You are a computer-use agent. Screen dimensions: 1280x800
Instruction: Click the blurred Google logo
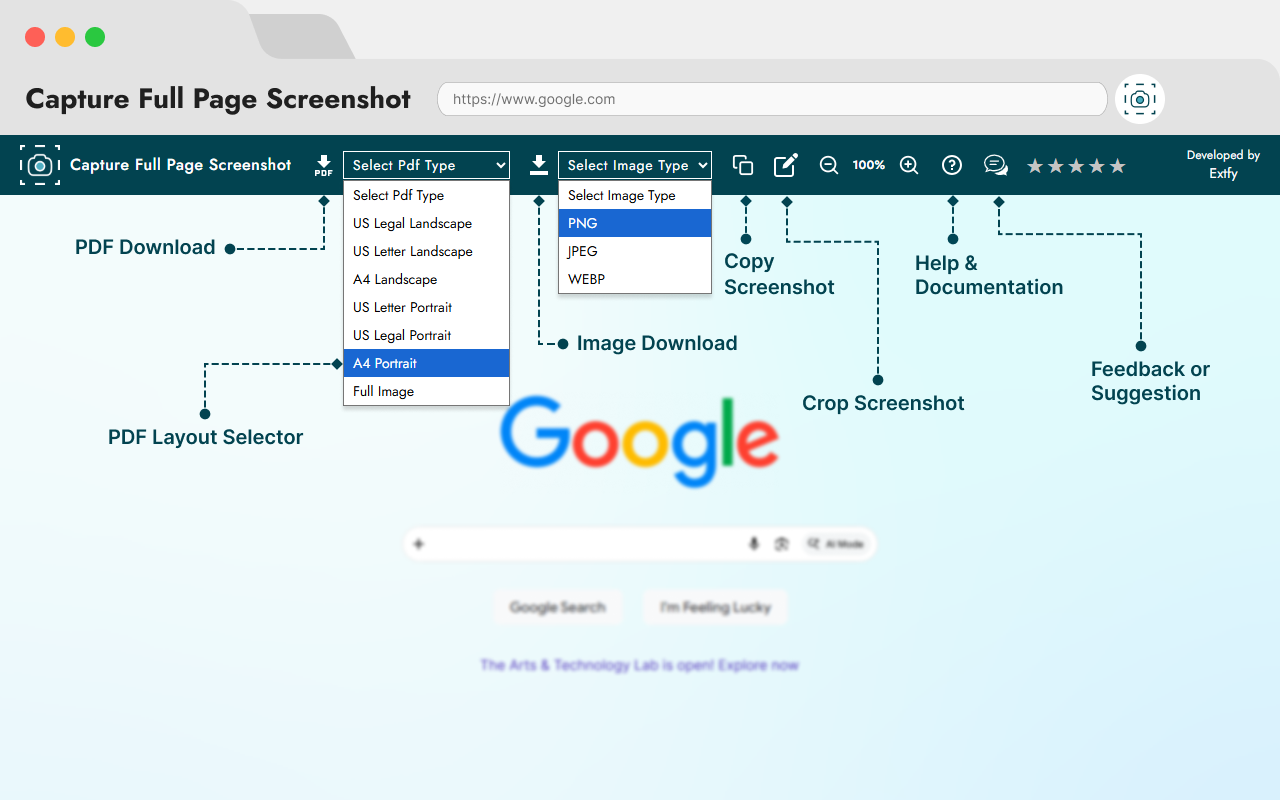click(x=640, y=440)
